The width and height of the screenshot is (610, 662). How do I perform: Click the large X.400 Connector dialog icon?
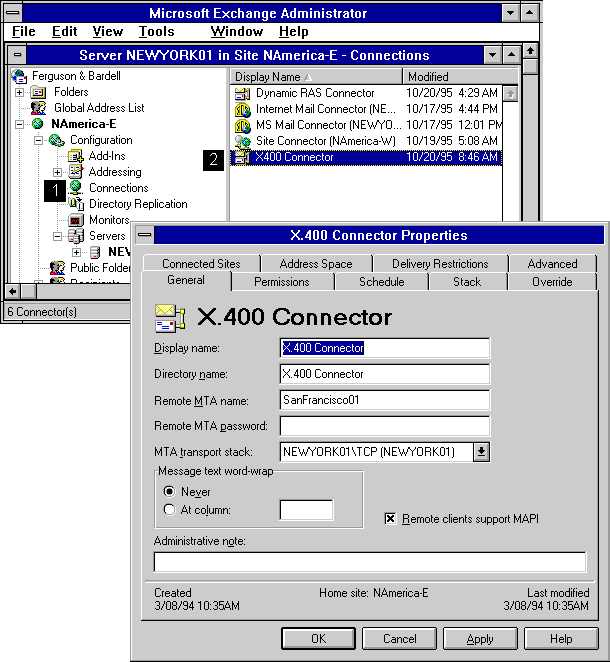[170, 317]
